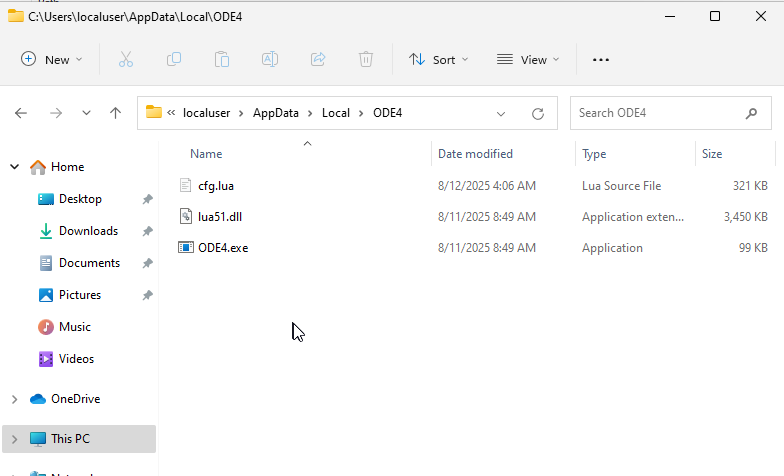Select Downloads in the navigation pane
The width and height of the screenshot is (784, 476).
click(x=88, y=231)
